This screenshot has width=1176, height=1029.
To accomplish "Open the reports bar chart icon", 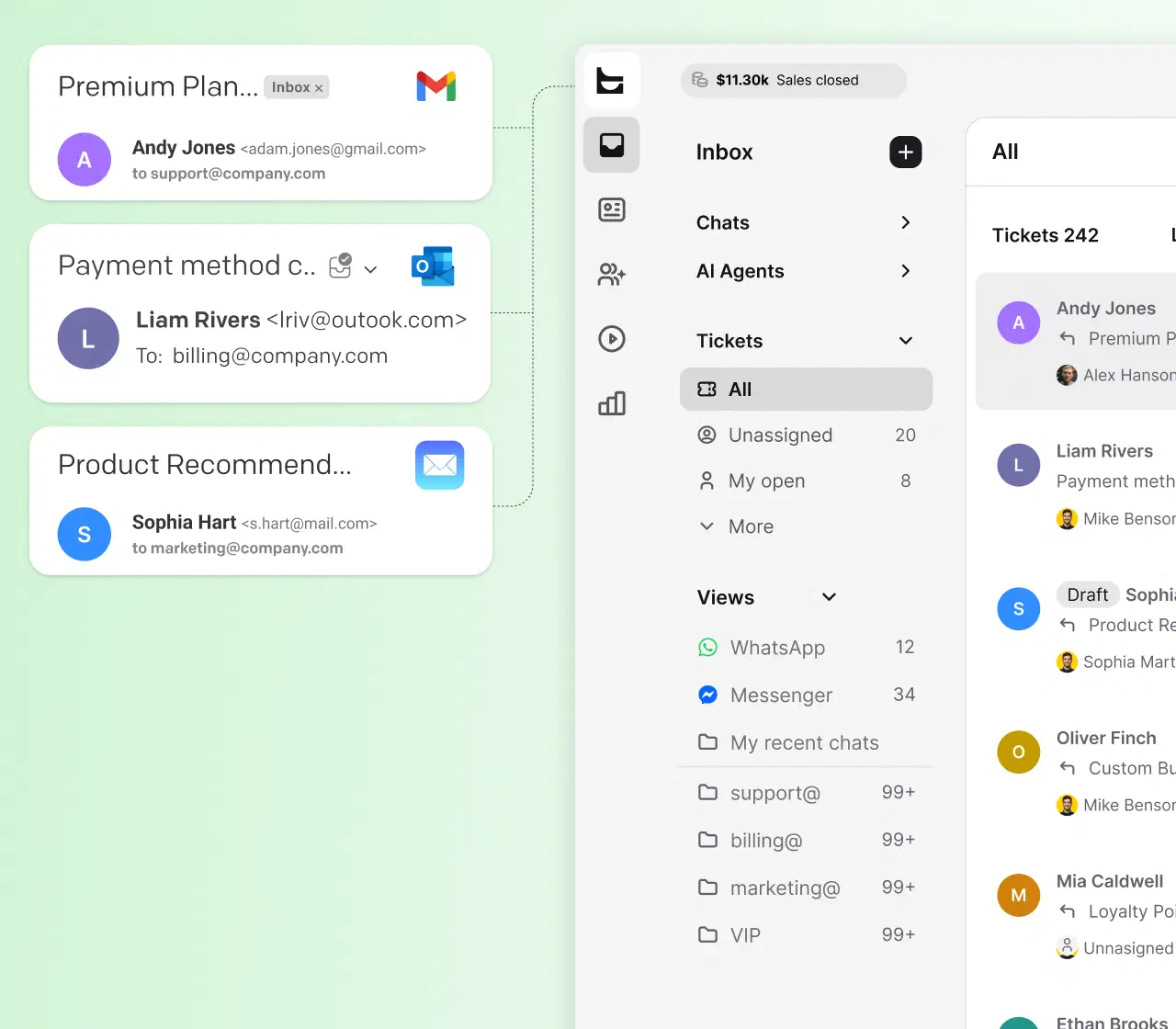I will pyautogui.click(x=612, y=403).
